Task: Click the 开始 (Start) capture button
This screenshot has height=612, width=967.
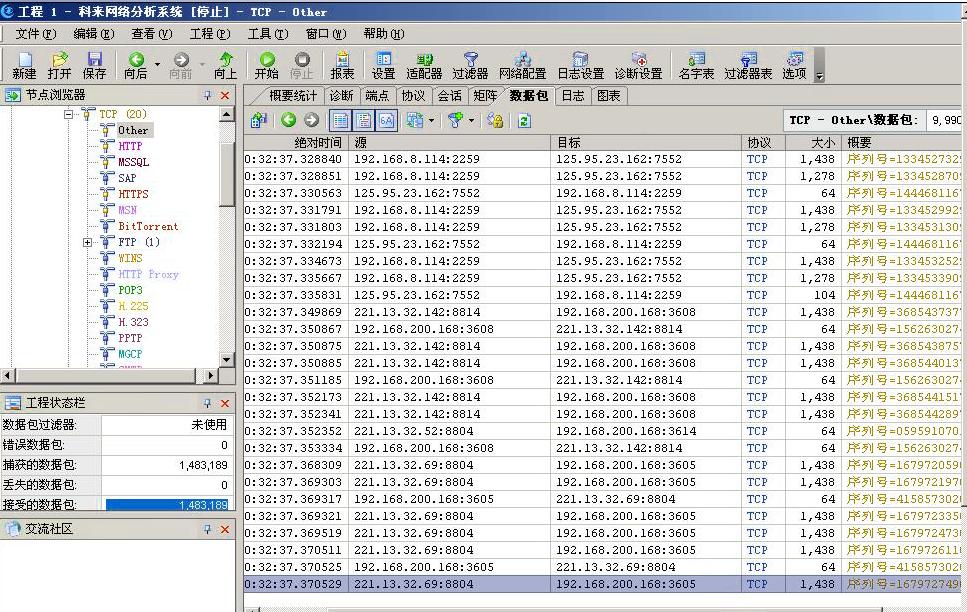Action: [x=267, y=65]
